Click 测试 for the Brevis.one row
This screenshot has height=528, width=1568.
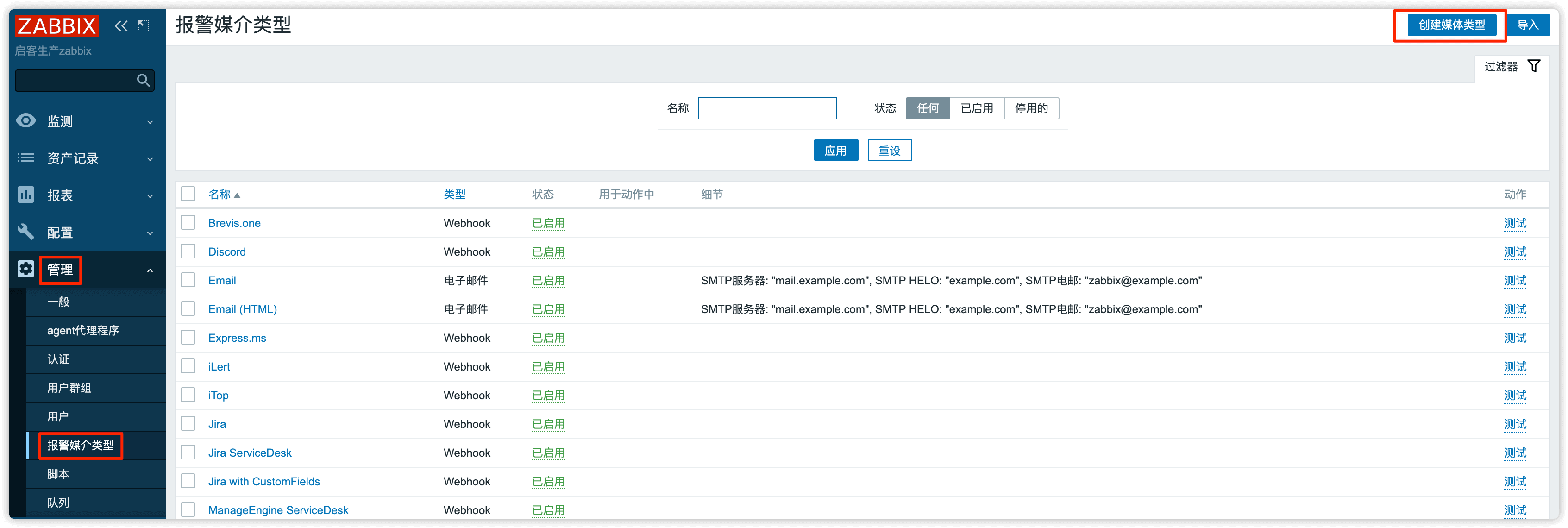click(1515, 223)
